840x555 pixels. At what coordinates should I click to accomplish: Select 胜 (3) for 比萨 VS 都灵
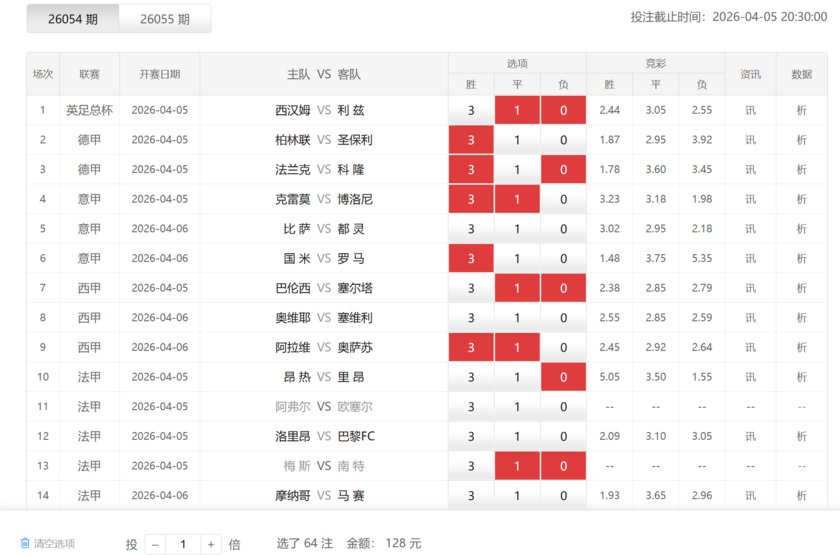click(471, 229)
